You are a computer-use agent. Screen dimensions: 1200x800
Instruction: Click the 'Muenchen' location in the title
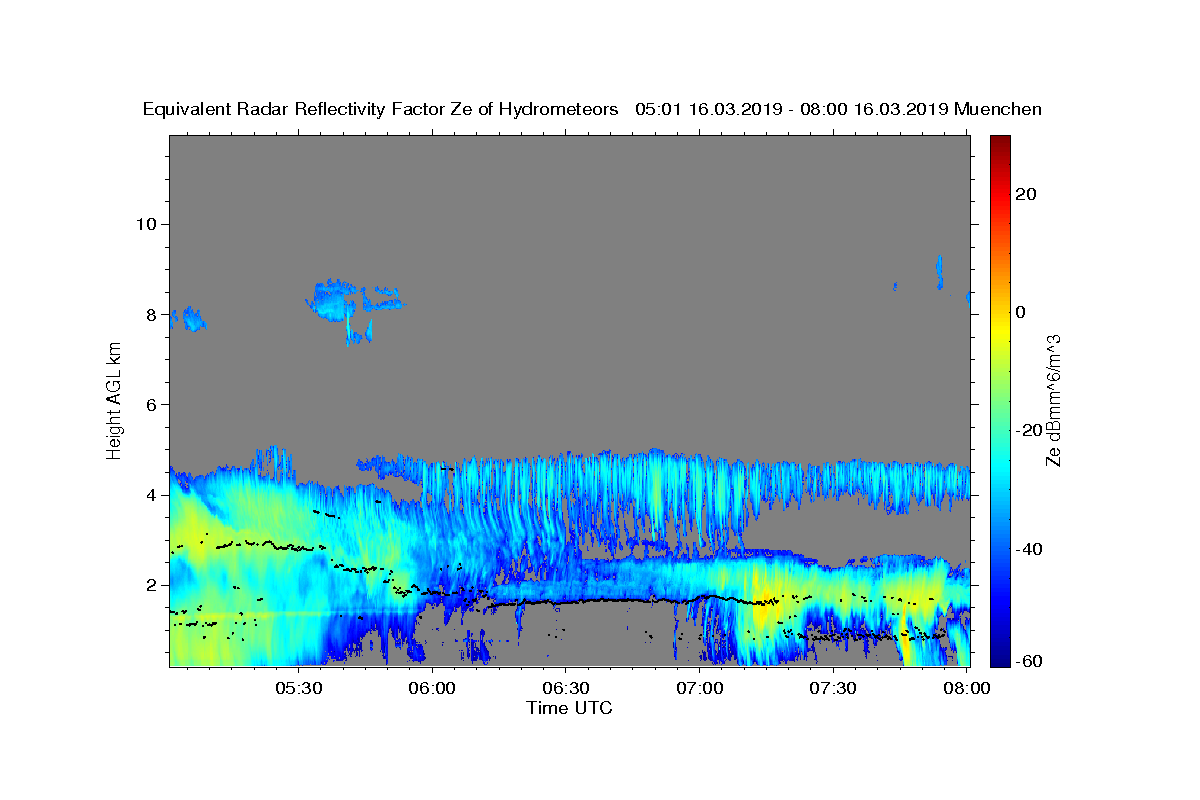pos(998,109)
